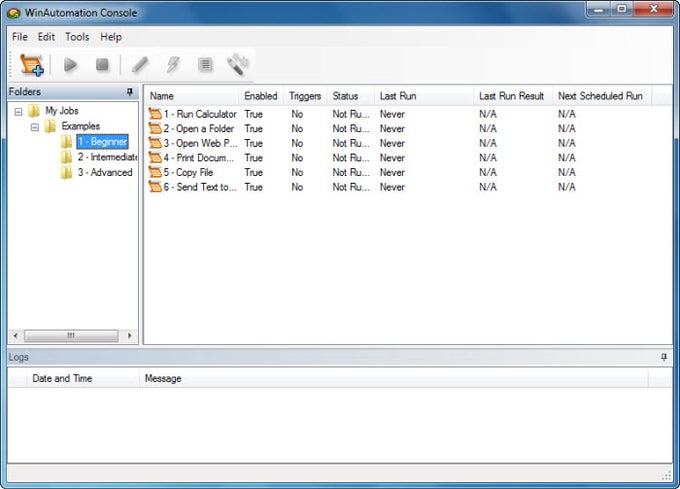Select job '5 - Copy File'
680x489 pixels.
click(x=188, y=172)
